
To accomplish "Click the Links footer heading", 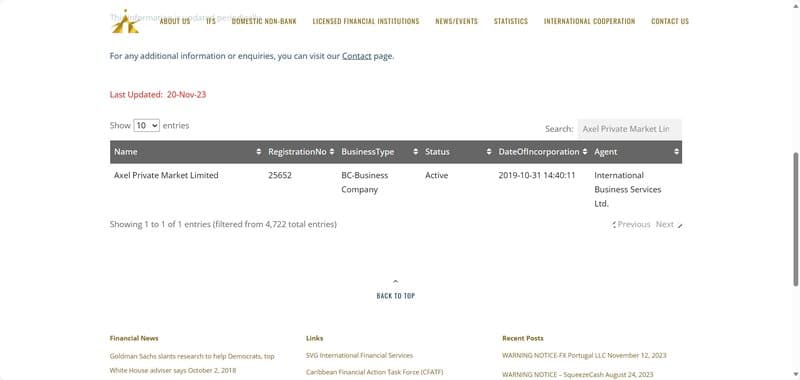I will click(x=314, y=338).
